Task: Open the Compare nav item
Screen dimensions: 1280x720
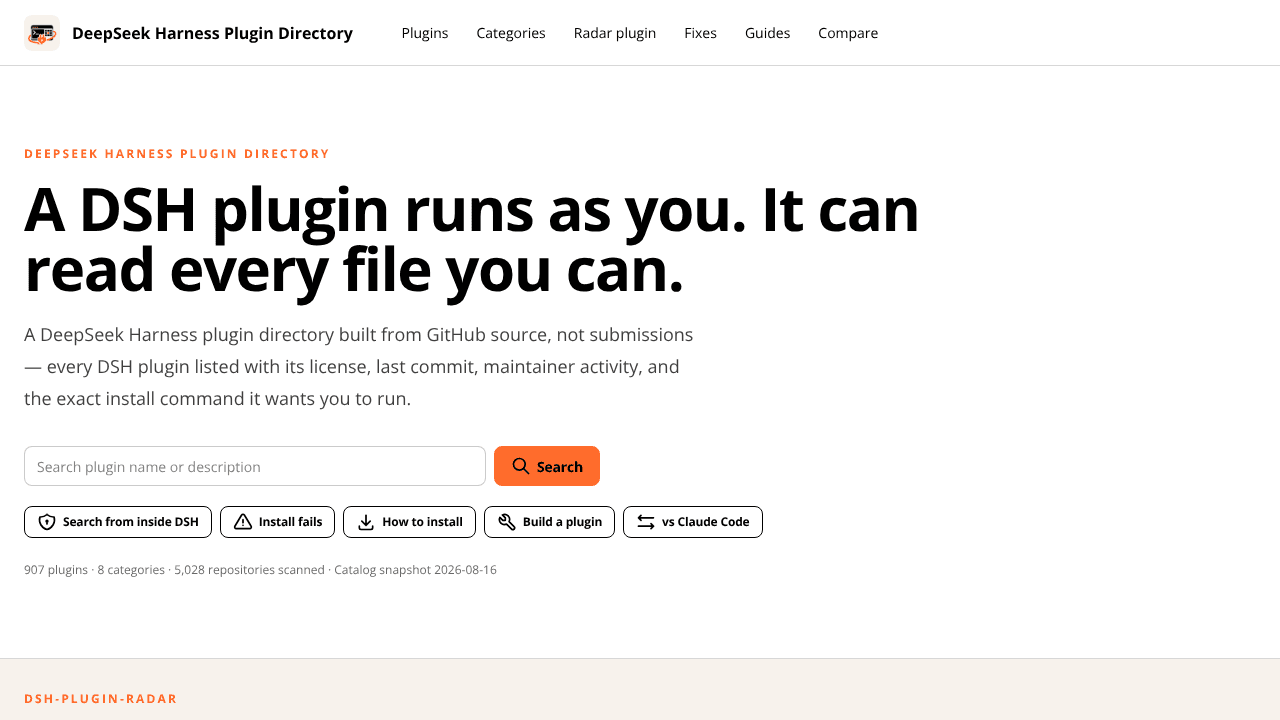Action: click(x=848, y=33)
